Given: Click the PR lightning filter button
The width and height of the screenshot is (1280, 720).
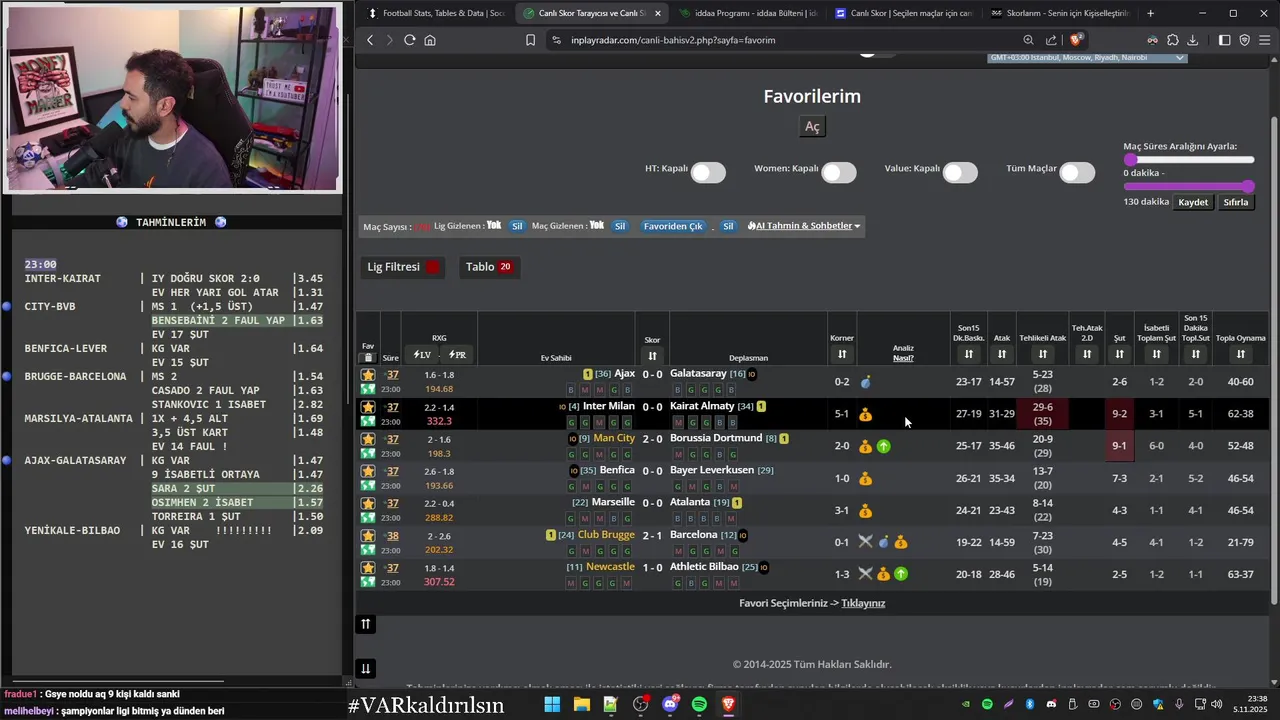Looking at the screenshot, I should (x=457, y=355).
